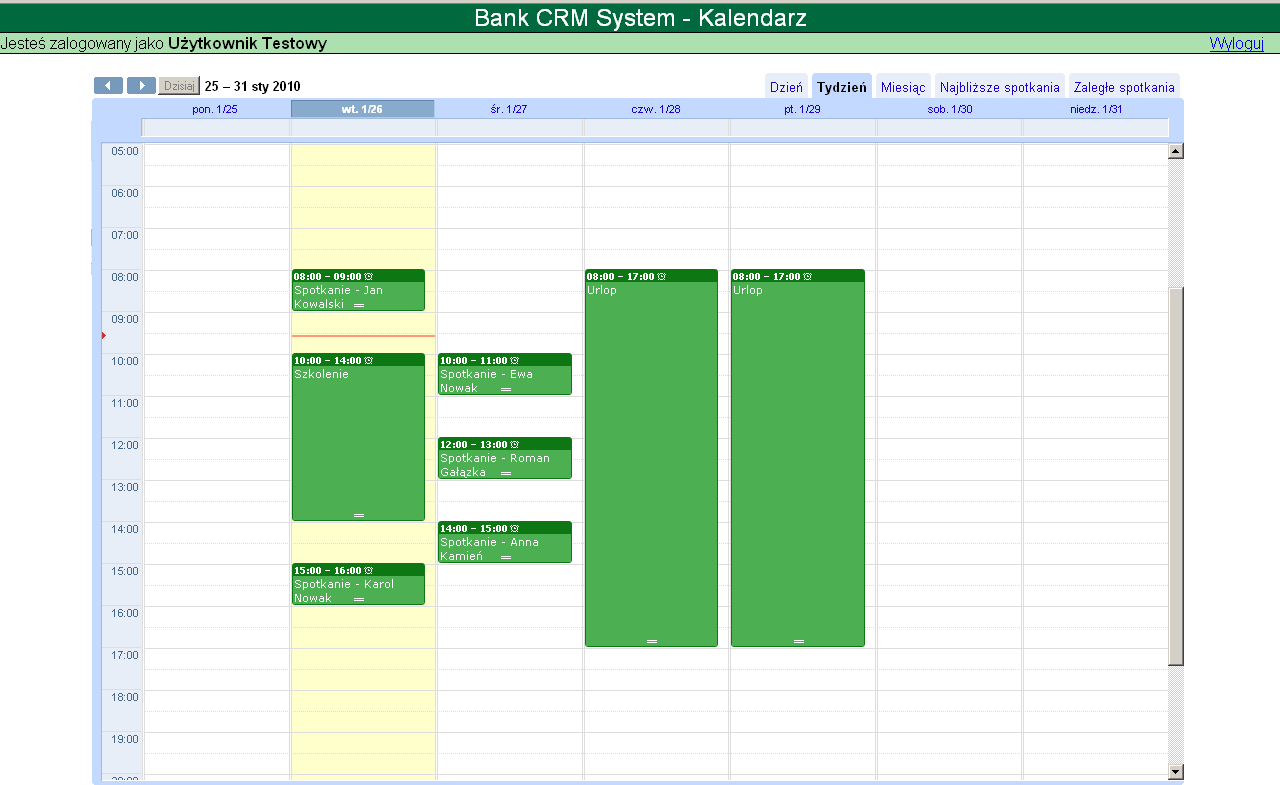
Task: Show Najbliższe spotkania tab
Action: [1000, 87]
